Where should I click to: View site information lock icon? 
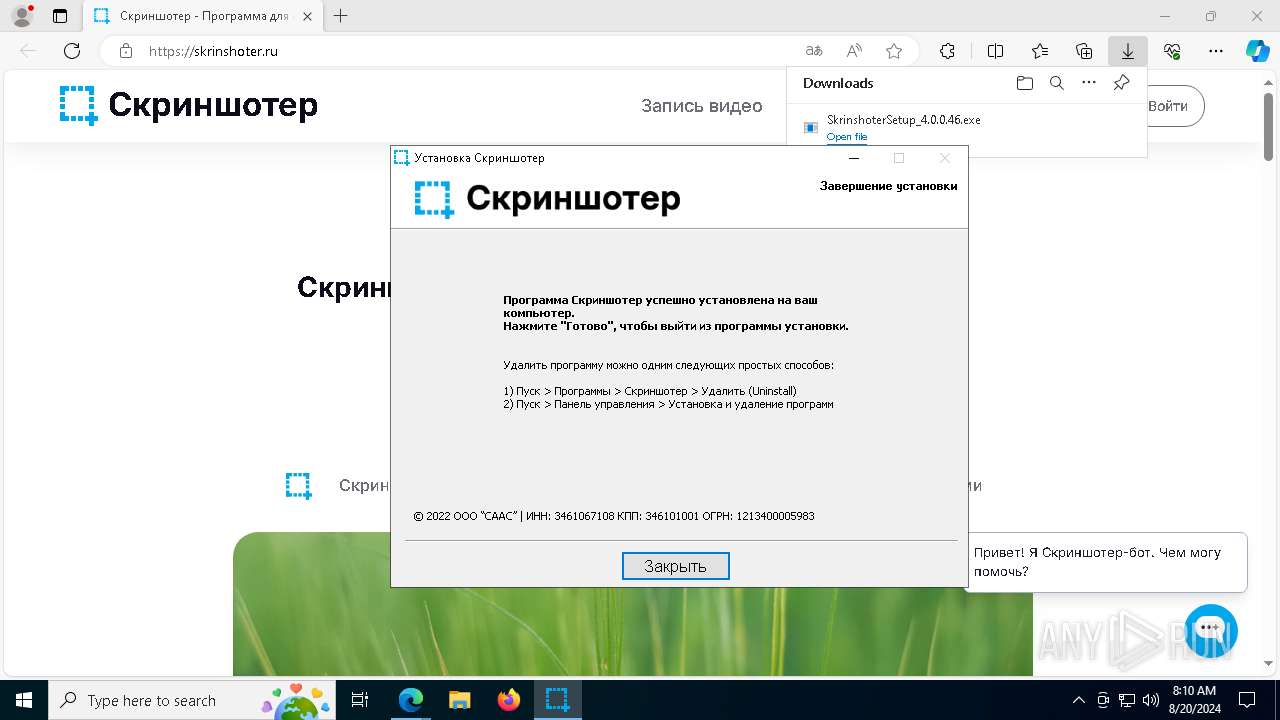126,51
